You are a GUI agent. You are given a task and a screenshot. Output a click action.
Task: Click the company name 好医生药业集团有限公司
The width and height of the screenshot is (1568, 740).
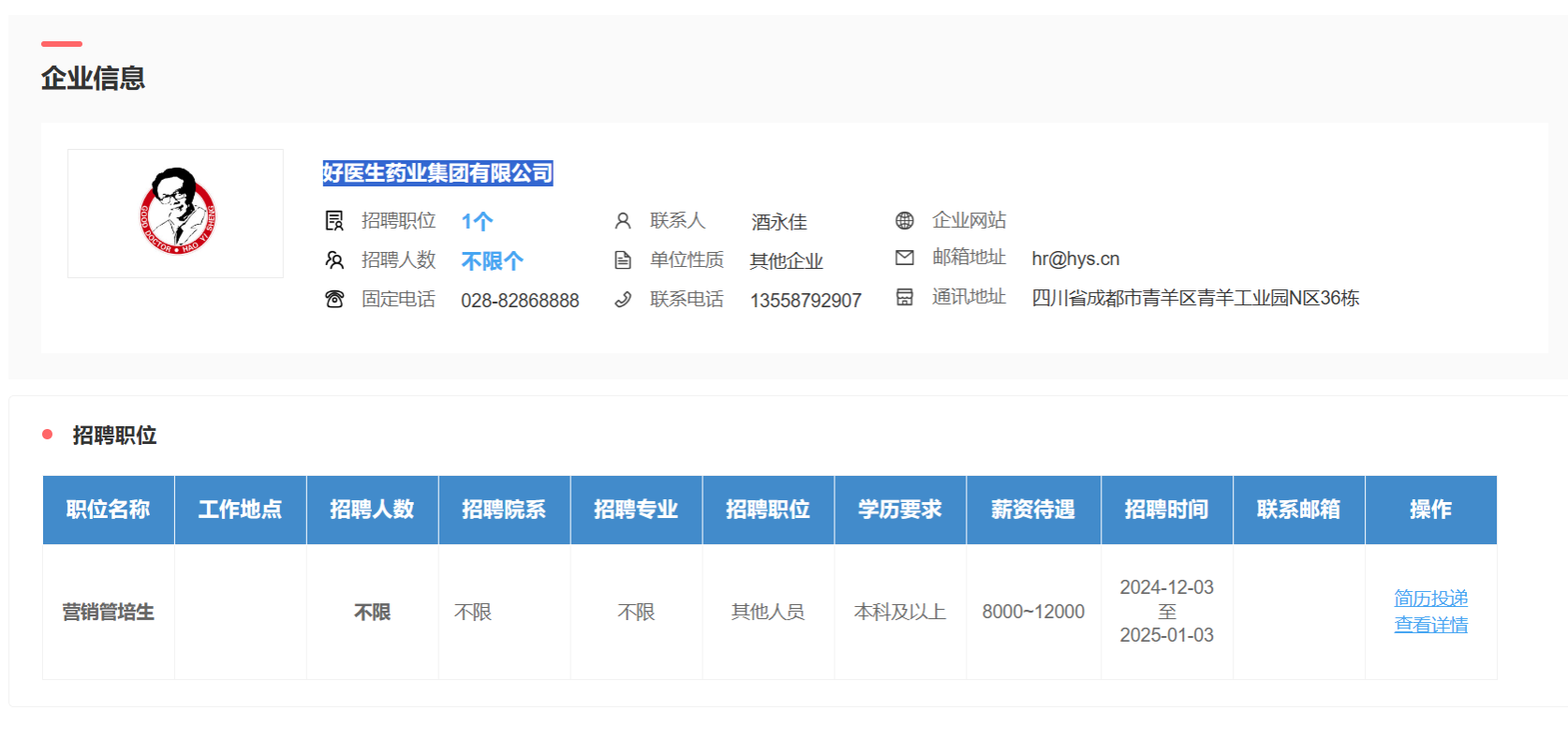pyautogui.click(x=437, y=173)
